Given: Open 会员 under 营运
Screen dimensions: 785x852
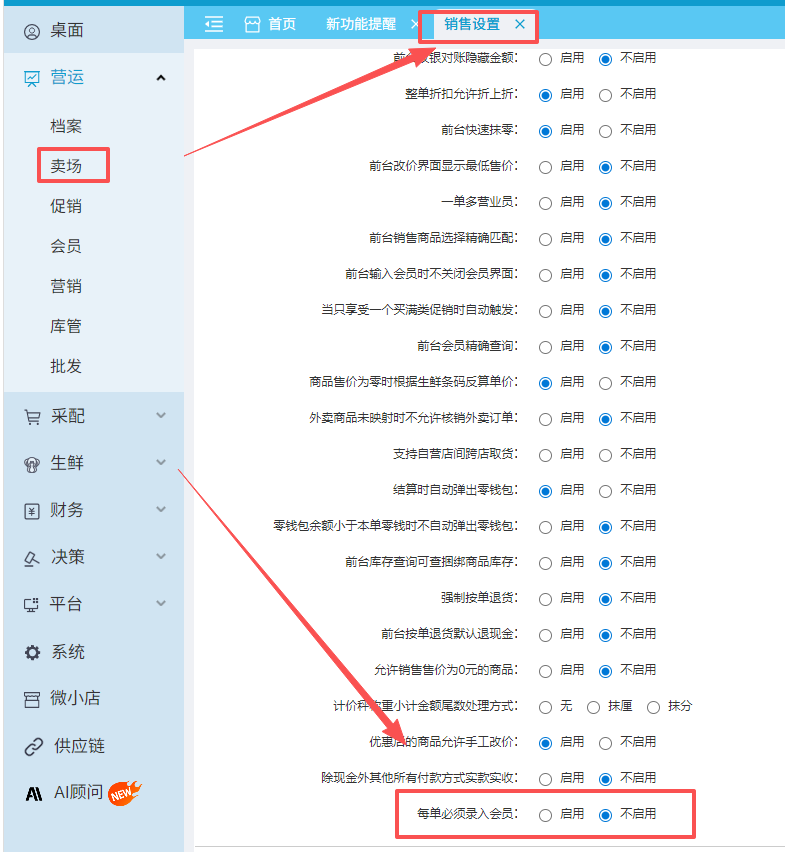Looking at the screenshot, I should 66,246.
